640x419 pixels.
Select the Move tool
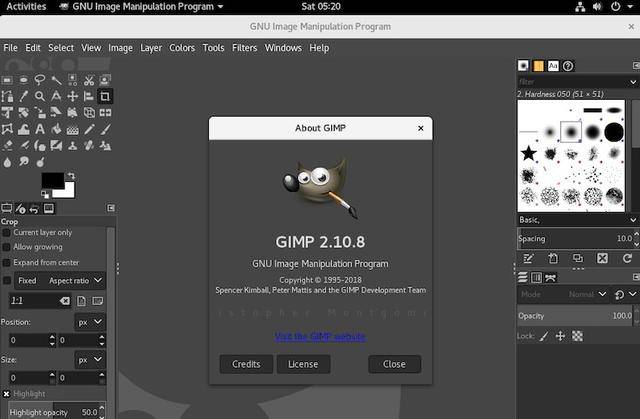point(73,96)
